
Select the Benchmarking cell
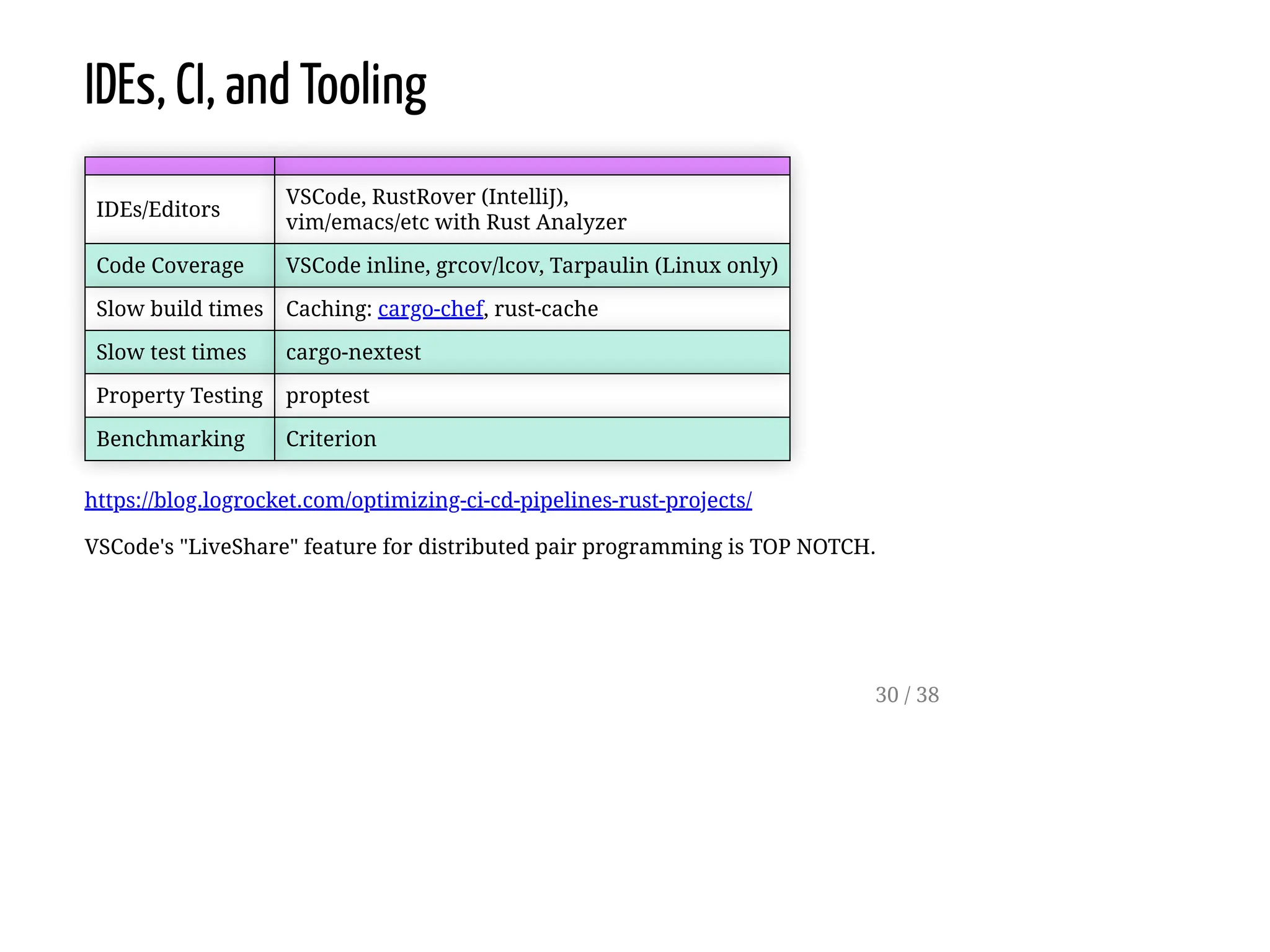tap(171, 439)
